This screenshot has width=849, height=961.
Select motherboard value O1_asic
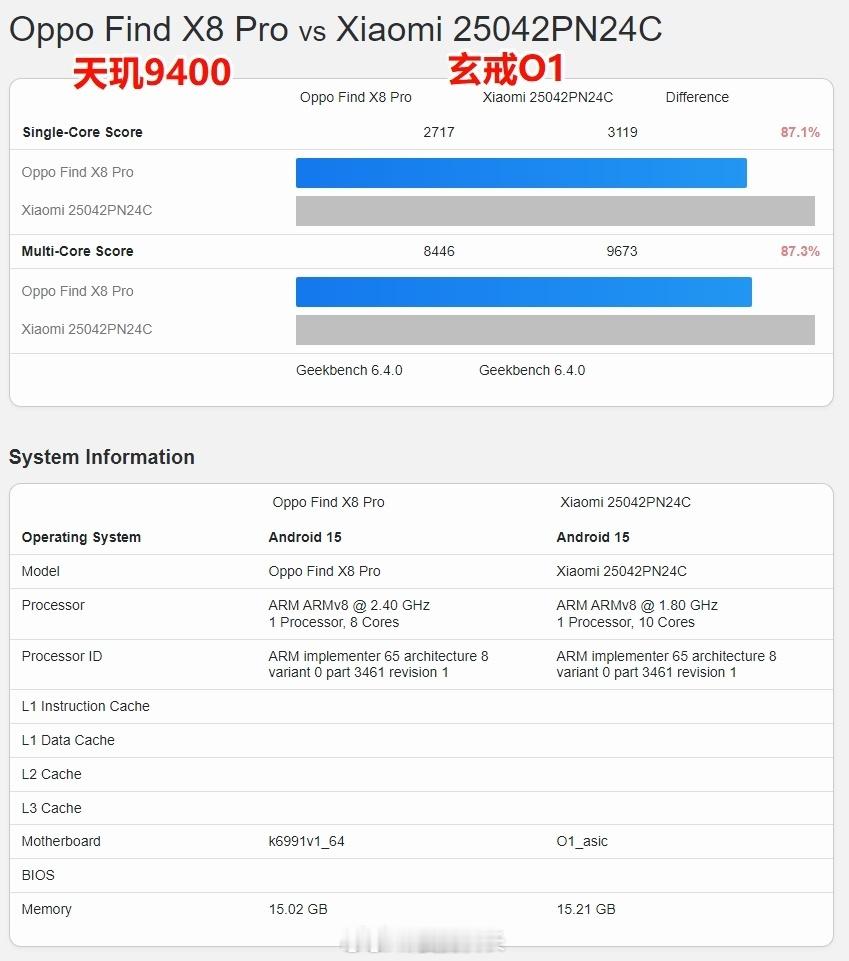point(582,841)
